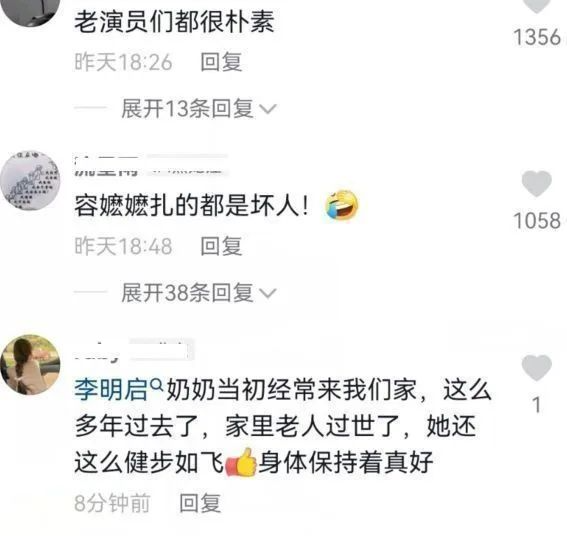
Task: Click chevron next to 展开38条回复
Action: [269, 293]
